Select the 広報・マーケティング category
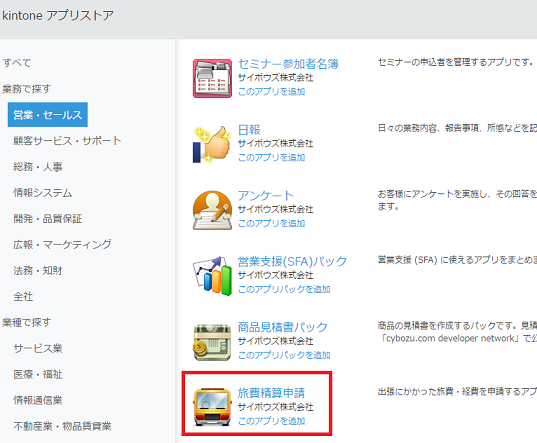This screenshot has width=537, height=443. click(62, 244)
